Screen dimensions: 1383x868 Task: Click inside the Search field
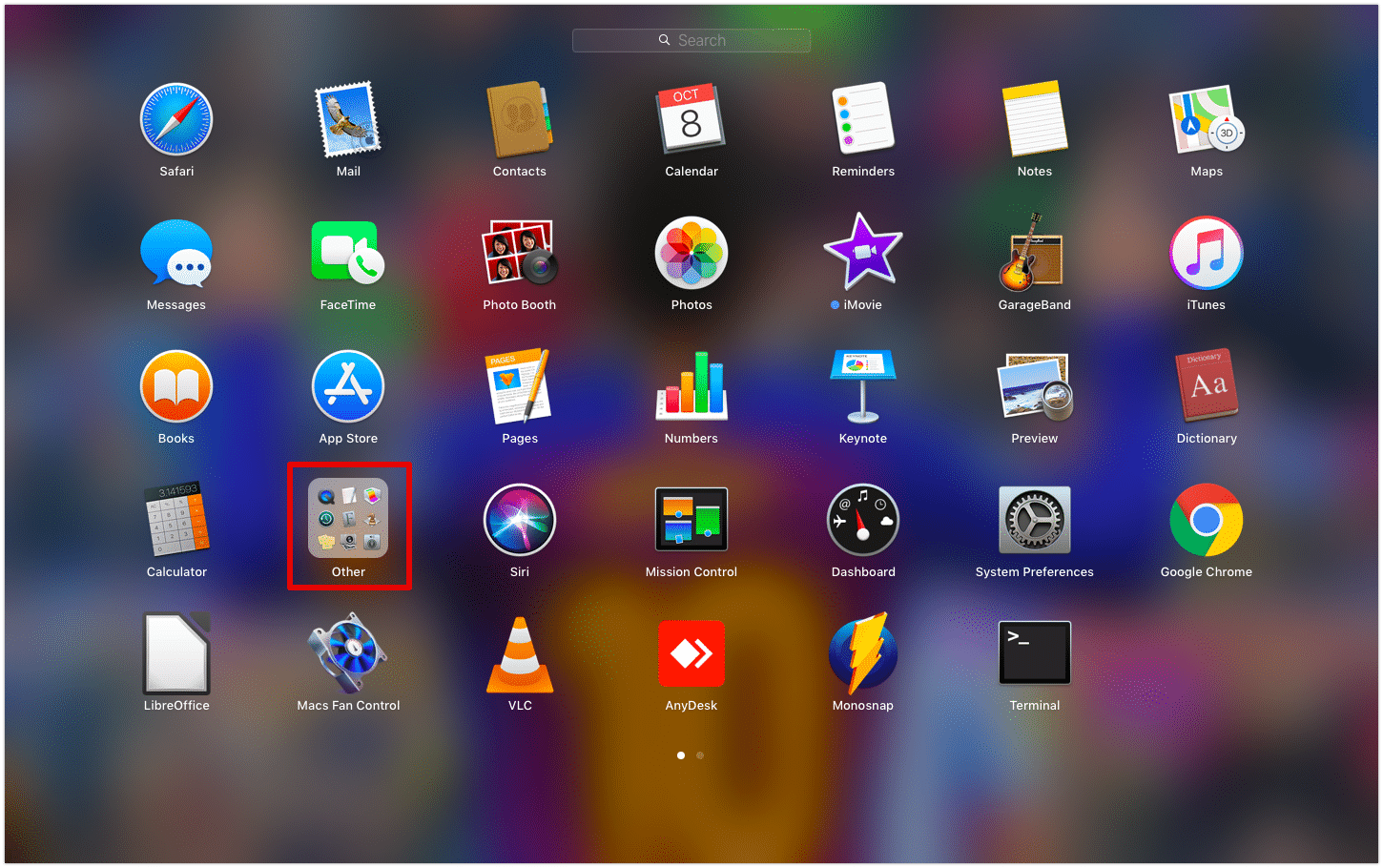tap(691, 40)
